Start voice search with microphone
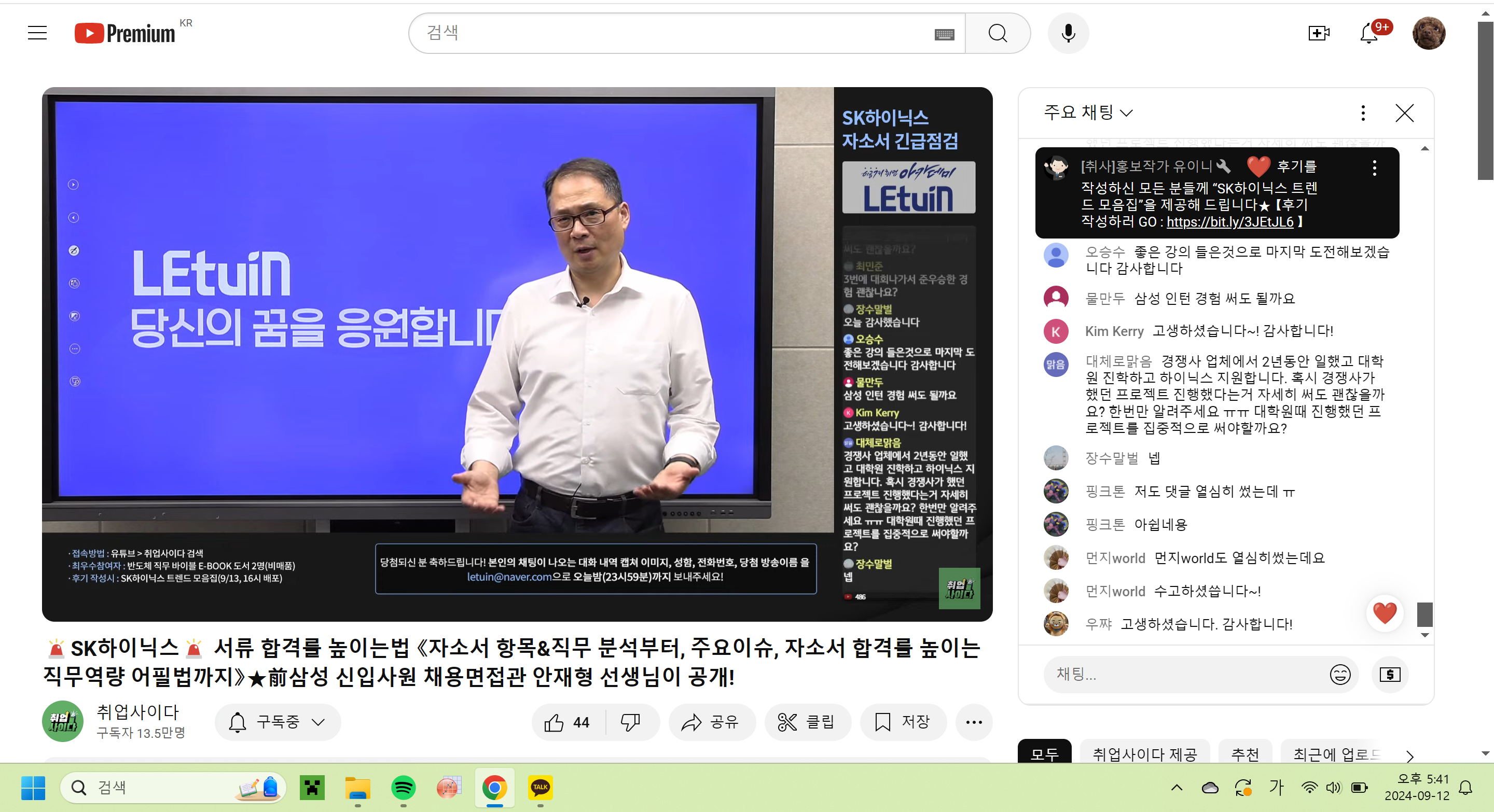Screen dimensions: 1494x812 [x=1068, y=34]
